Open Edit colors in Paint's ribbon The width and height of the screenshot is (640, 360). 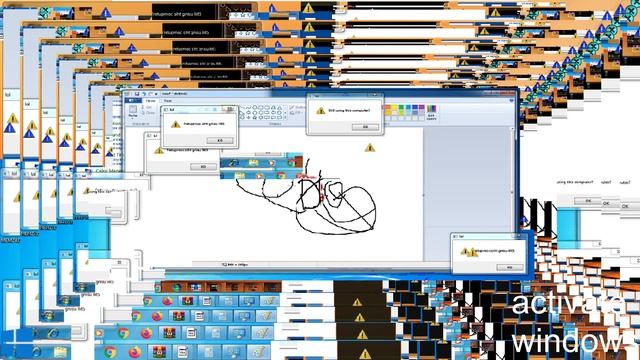click(431, 113)
